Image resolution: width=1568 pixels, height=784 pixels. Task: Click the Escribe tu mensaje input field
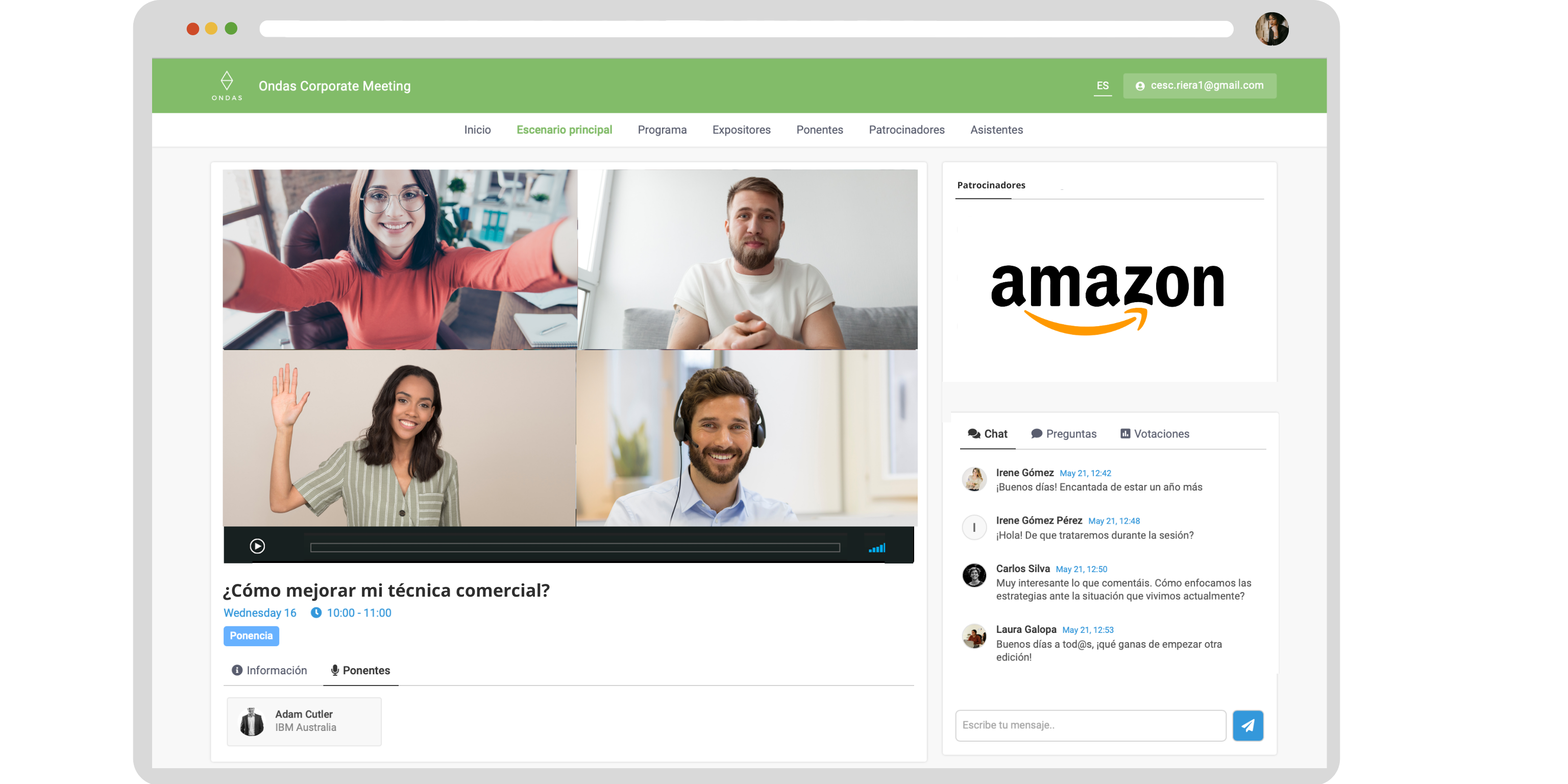point(1090,725)
